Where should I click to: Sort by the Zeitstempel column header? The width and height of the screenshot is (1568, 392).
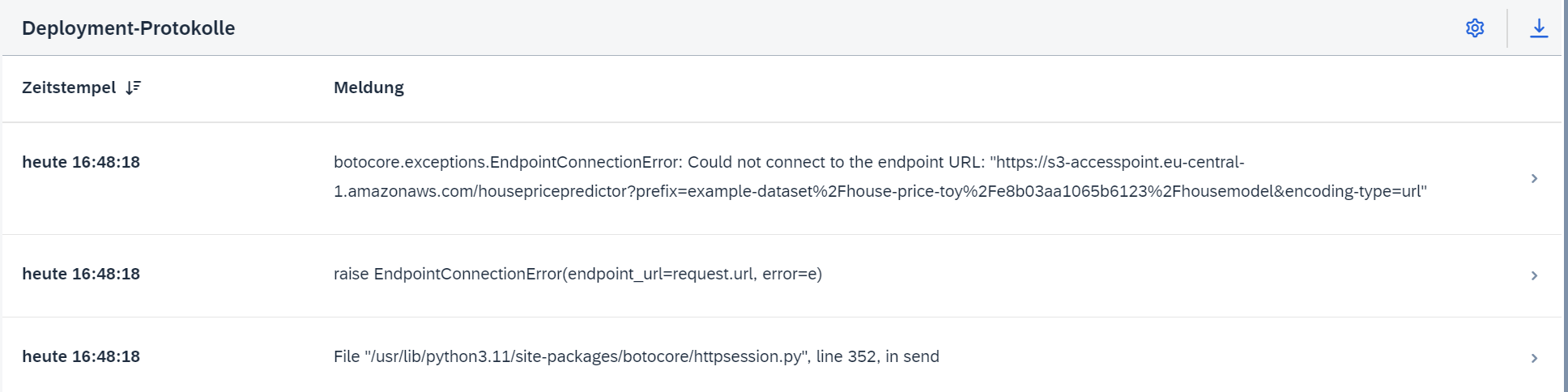[69, 87]
